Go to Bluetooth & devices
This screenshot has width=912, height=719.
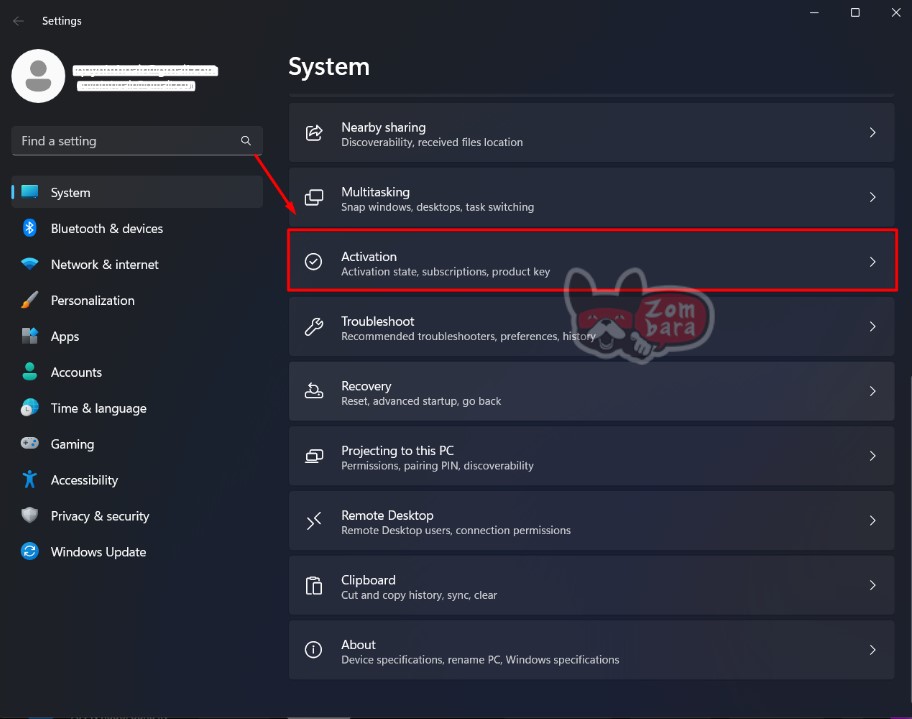[x=137, y=228]
